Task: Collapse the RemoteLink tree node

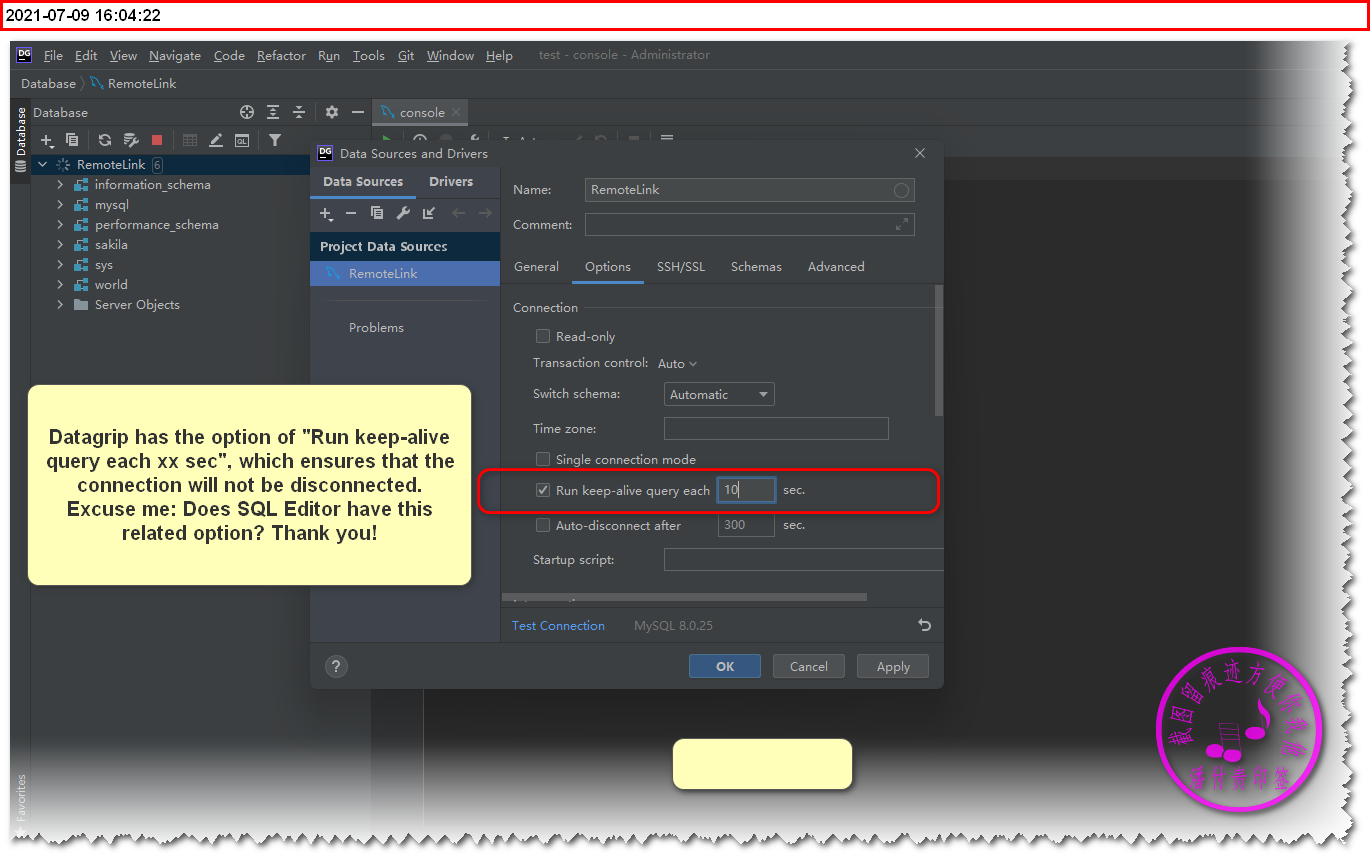Action: tap(42, 165)
